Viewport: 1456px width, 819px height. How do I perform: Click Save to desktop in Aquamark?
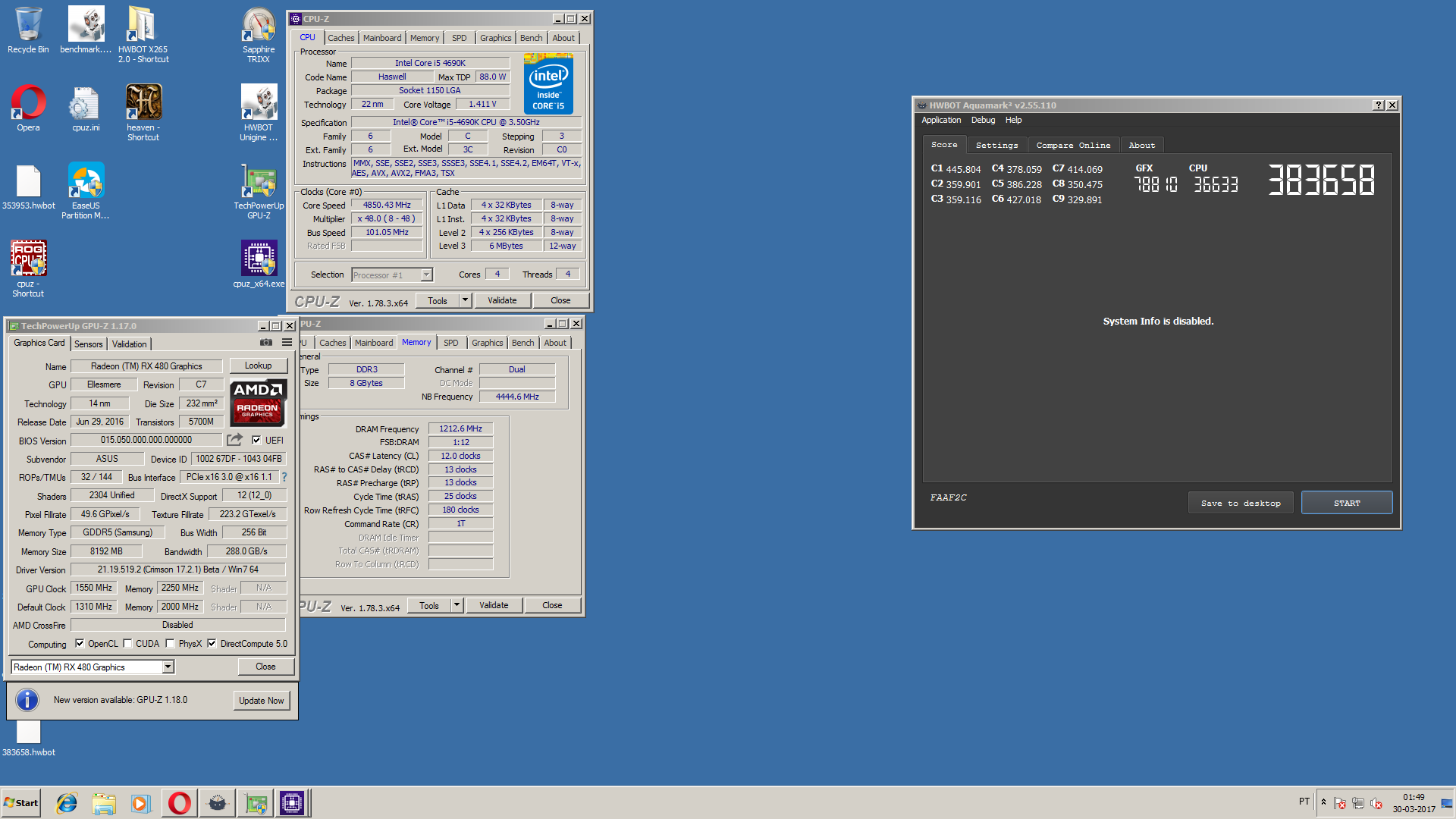tap(1241, 503)
